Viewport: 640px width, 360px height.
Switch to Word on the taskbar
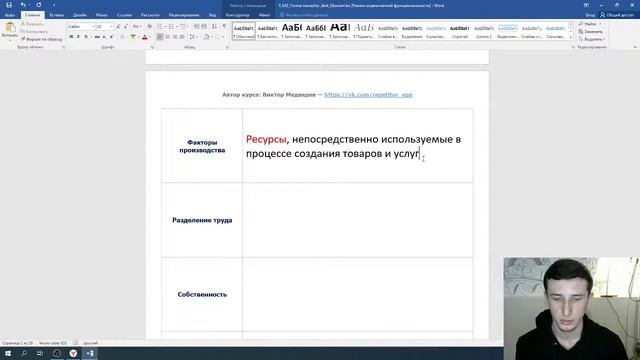89,353
